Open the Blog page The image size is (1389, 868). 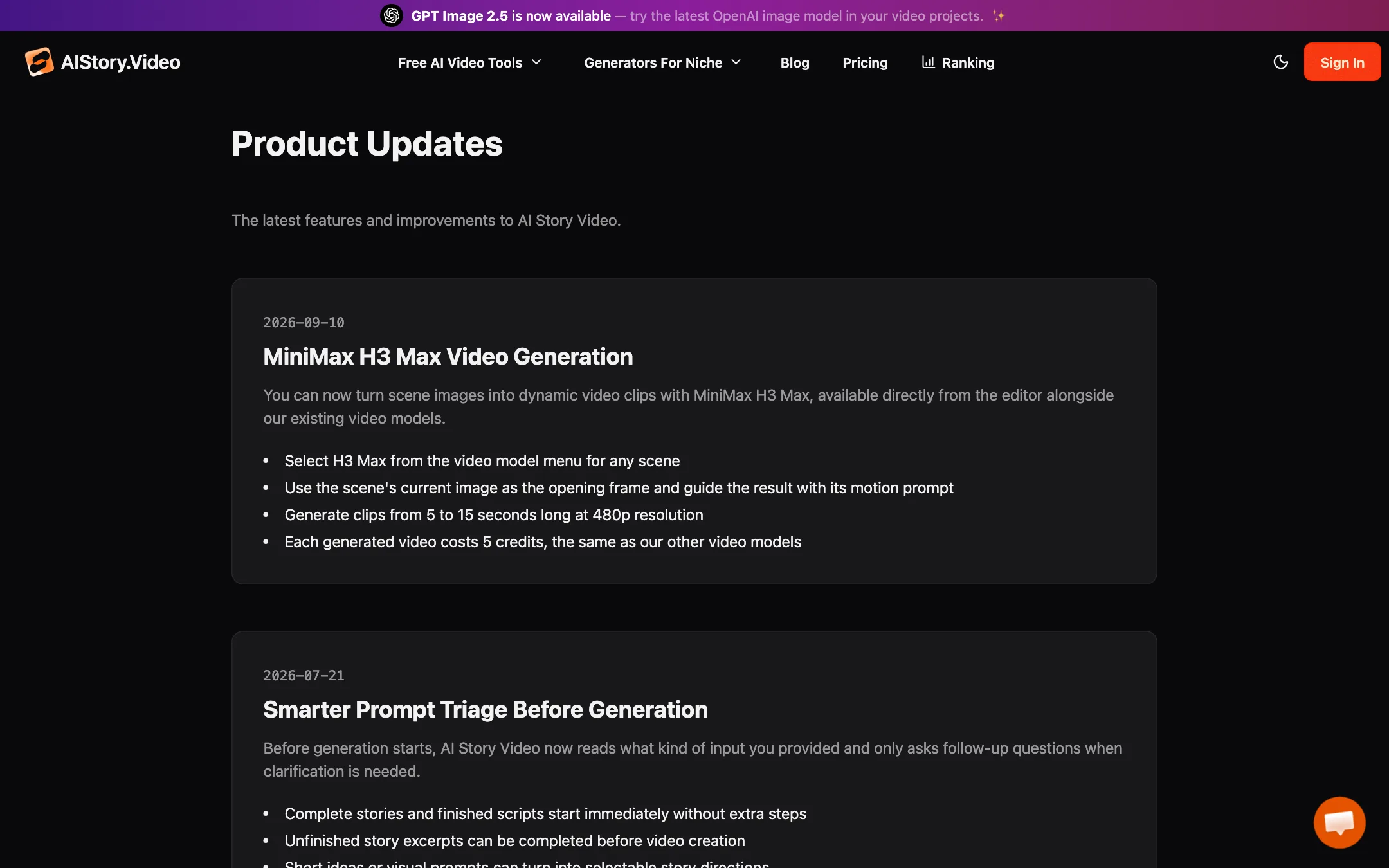(x=795, y=62)
